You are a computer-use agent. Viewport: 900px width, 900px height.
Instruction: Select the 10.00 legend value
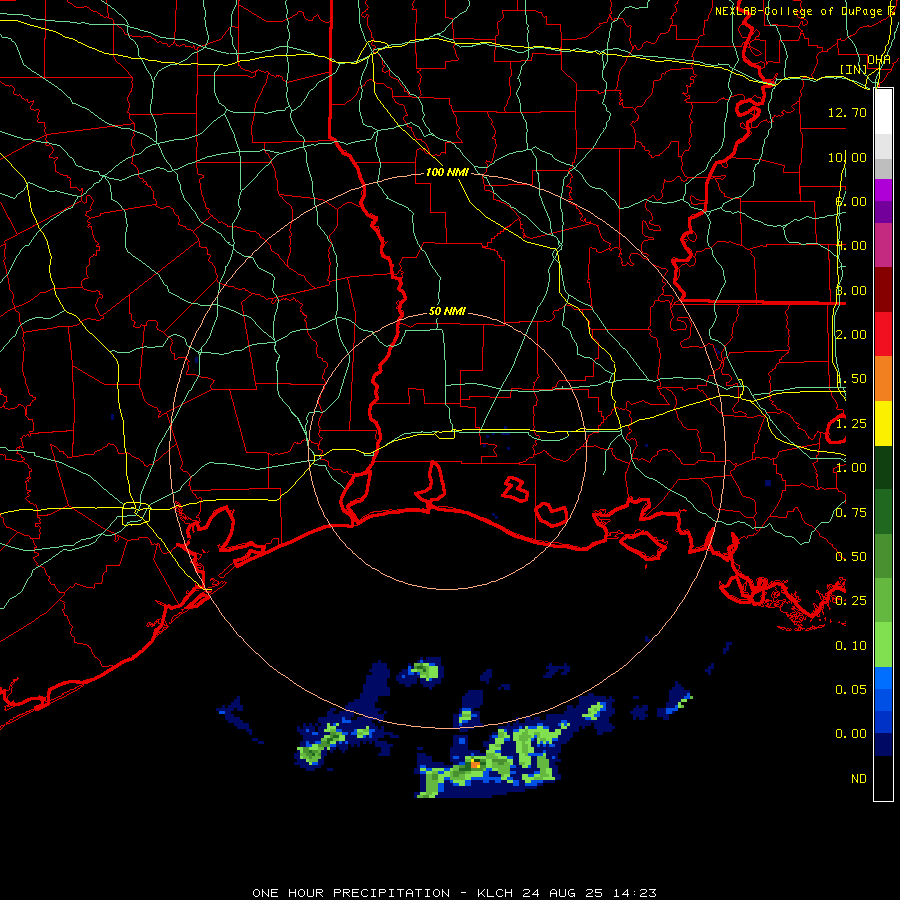847,157
